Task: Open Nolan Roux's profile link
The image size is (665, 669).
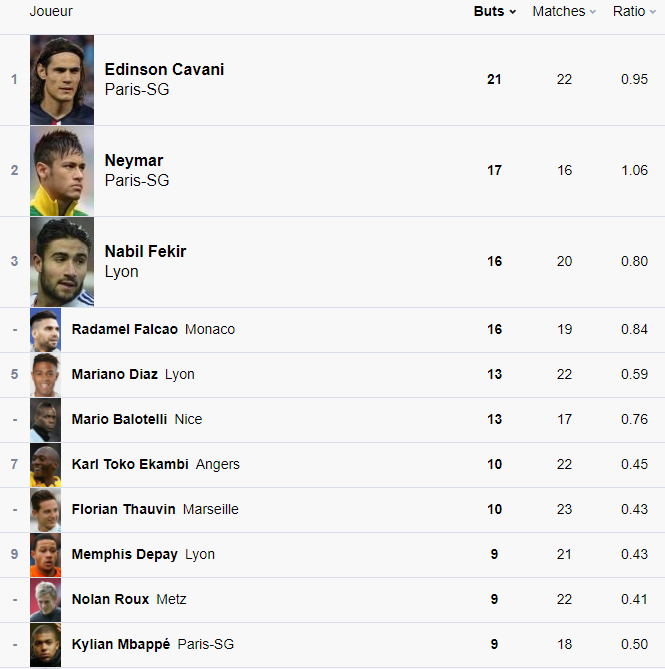Action: point(110,600)
